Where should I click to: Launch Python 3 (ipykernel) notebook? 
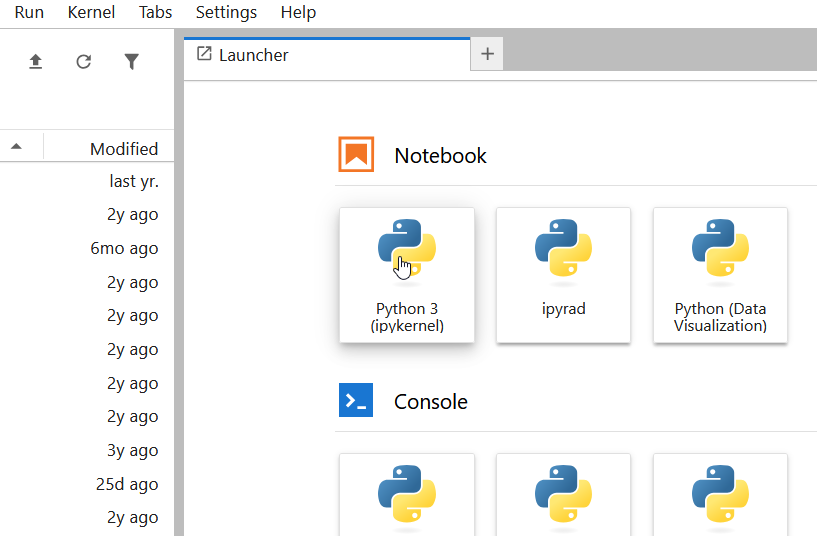point(407,275)
